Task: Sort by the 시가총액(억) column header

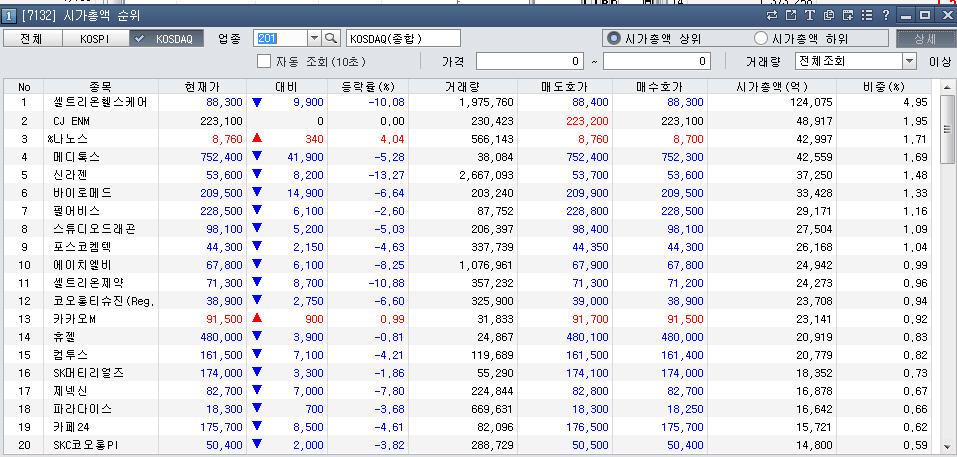Action: tap(772, 86)
